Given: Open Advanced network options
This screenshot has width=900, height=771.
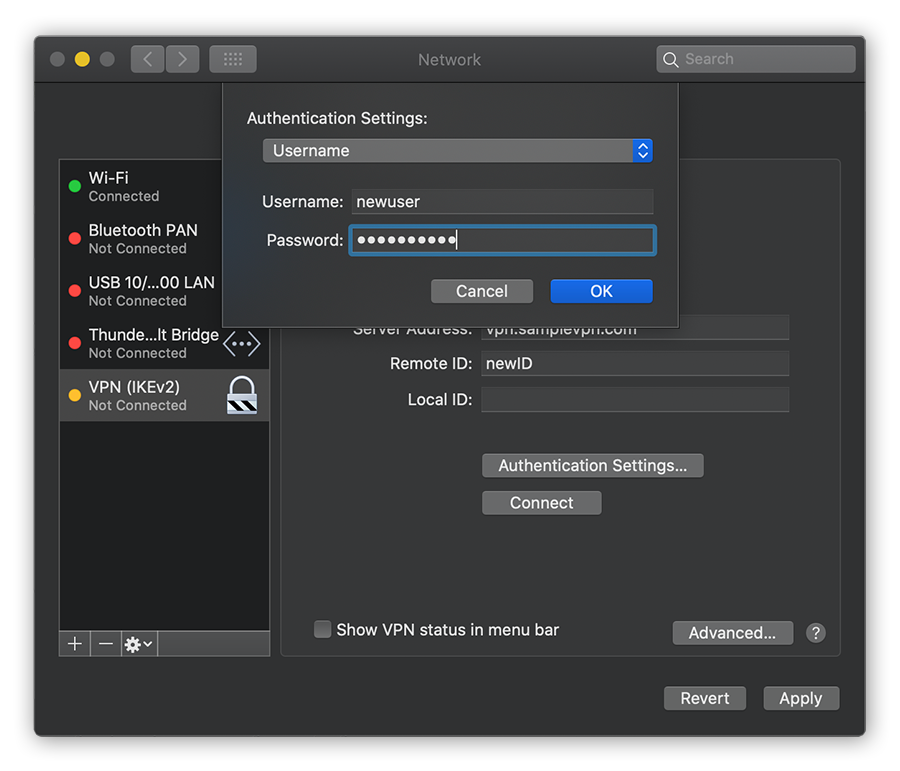Looking at the screenshot, I should click(x=732, y=633).
